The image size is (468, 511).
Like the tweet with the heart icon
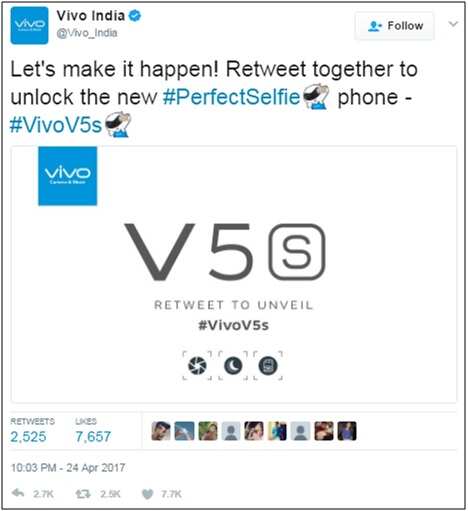(x=147, y=494)
